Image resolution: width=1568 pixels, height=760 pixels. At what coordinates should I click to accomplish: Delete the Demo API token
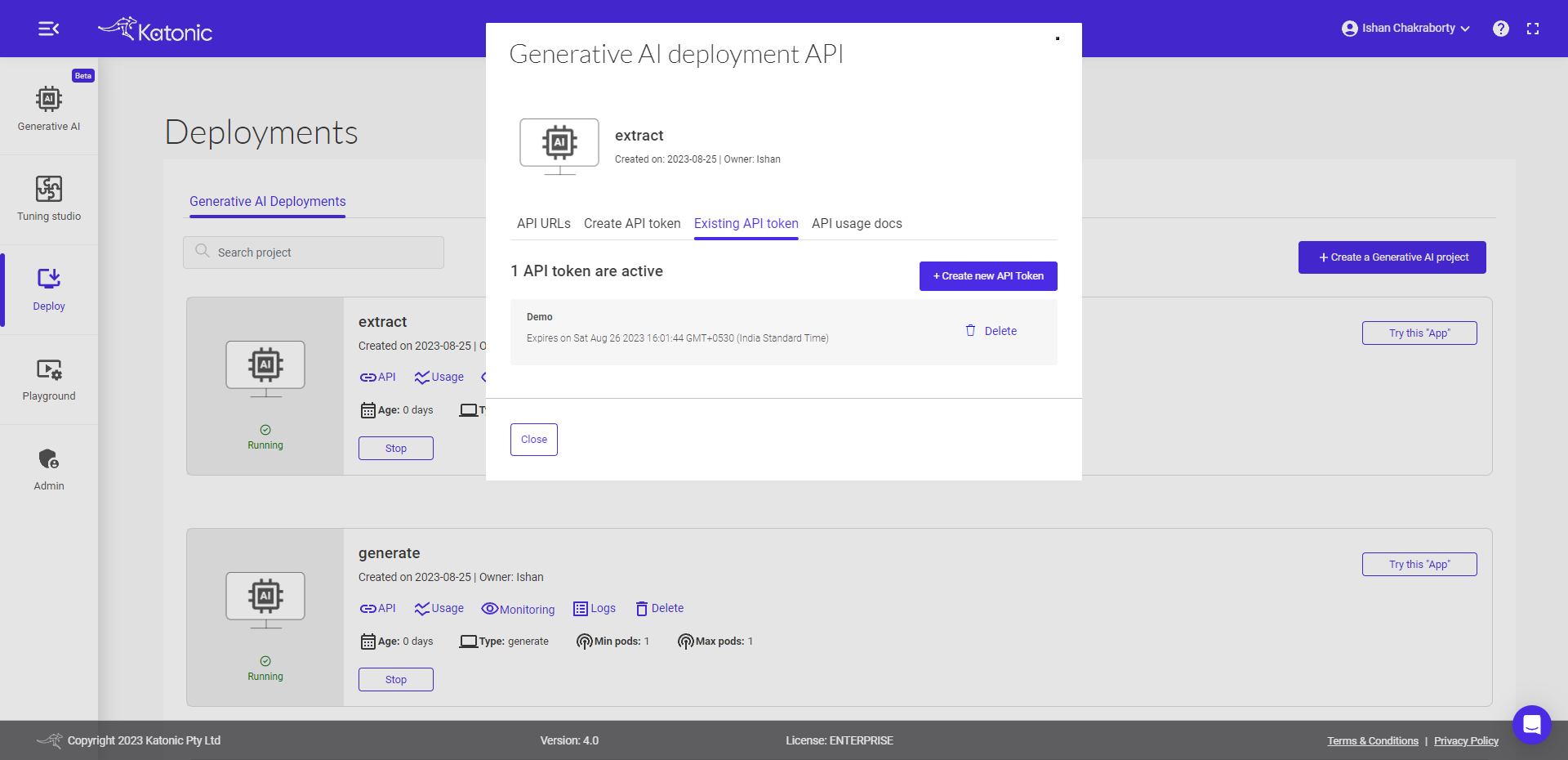click(991, 331)
